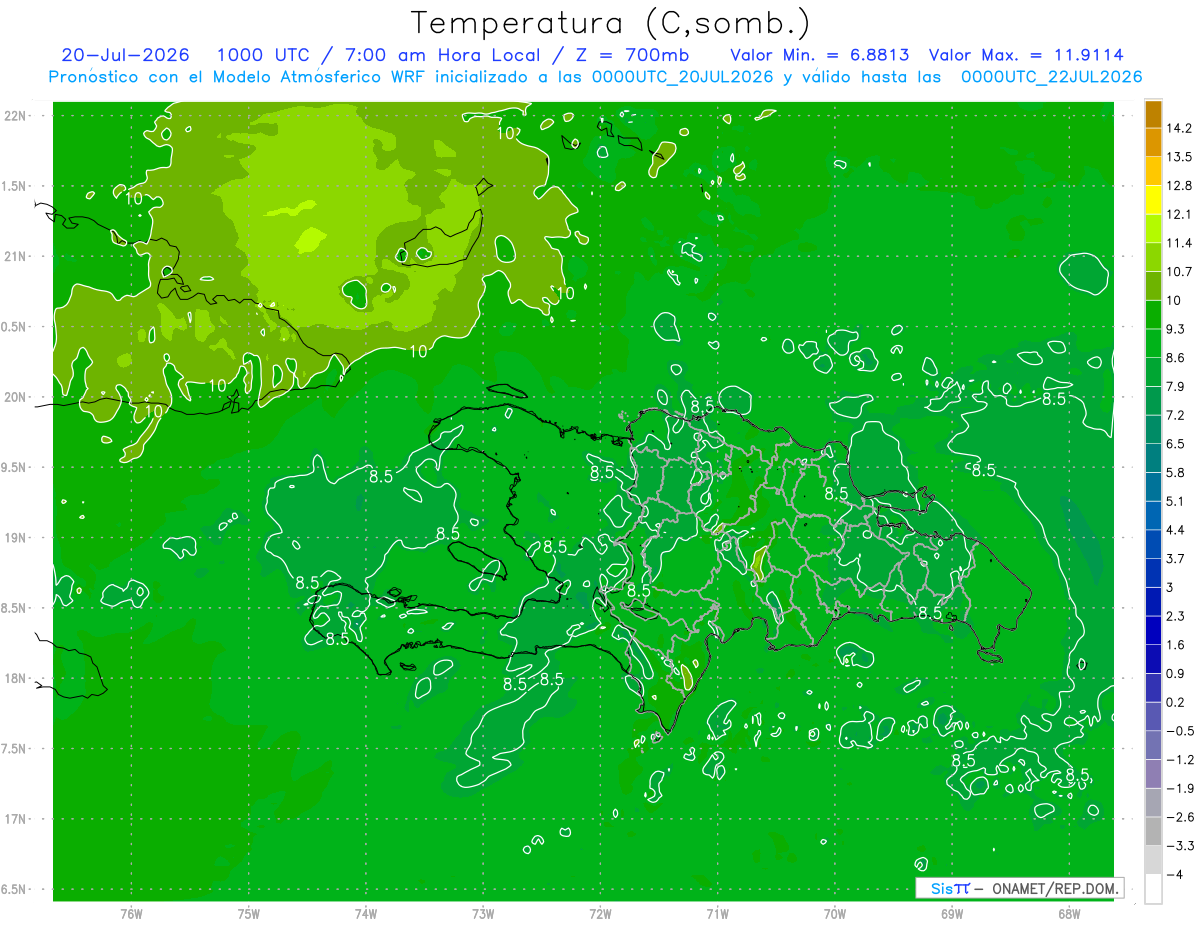The image size is (1200, 927).
Task: Click the colorbar value "2.3"
Action: pos(1177,615)
